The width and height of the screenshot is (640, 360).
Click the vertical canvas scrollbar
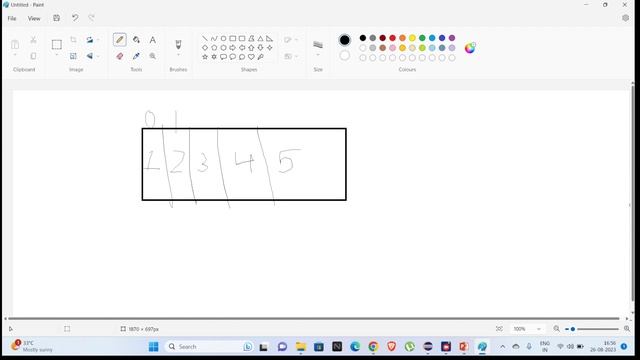tap(633, 192)
